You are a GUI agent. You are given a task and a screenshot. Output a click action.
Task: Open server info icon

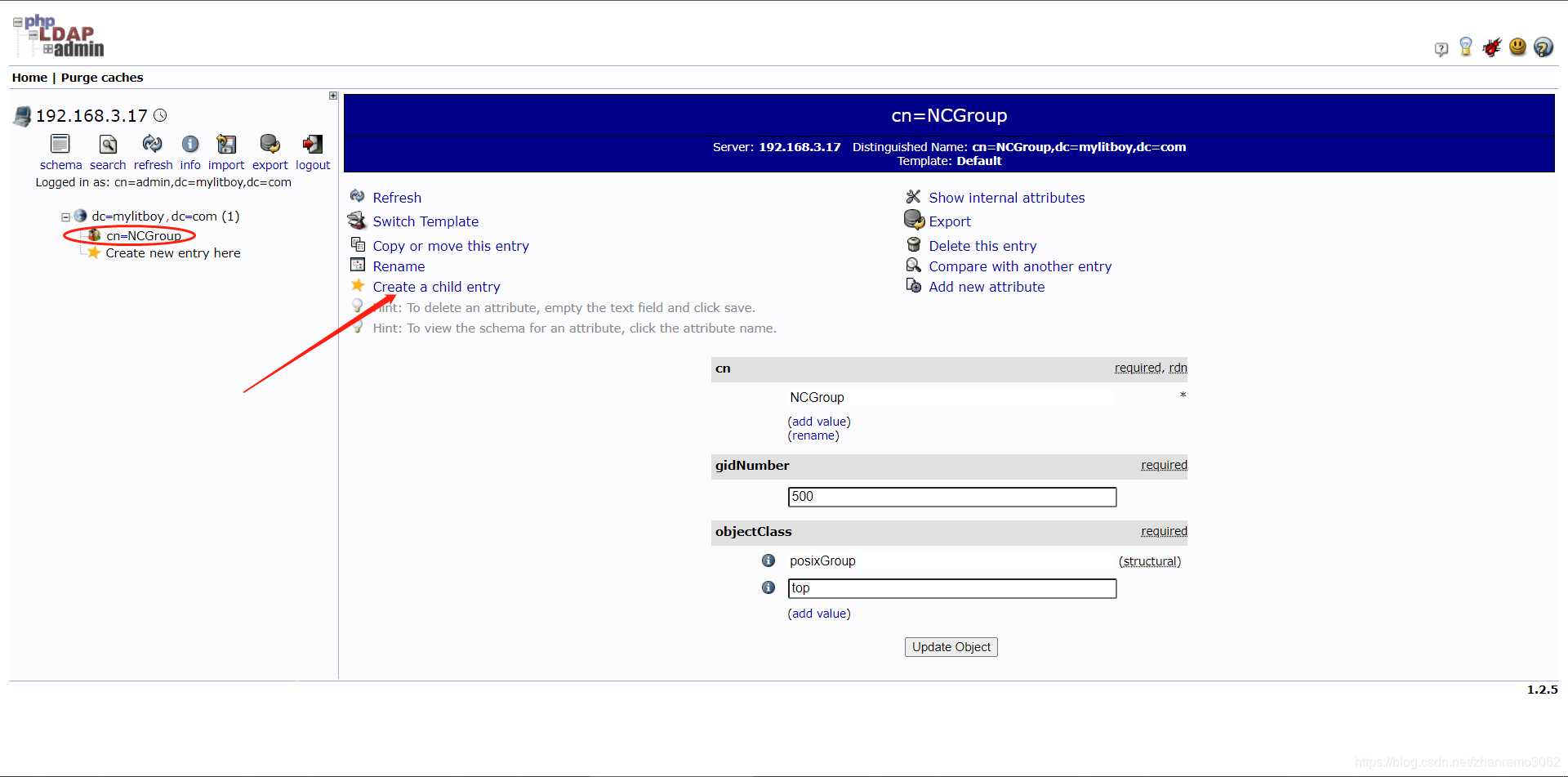pyautogui.click(x=190, y=144)
